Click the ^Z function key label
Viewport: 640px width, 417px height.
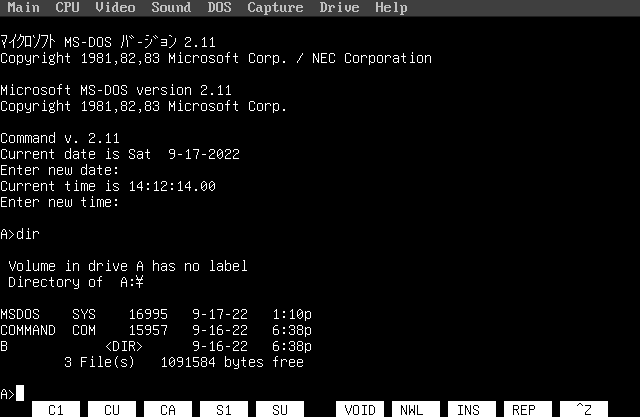coord(584,409)
